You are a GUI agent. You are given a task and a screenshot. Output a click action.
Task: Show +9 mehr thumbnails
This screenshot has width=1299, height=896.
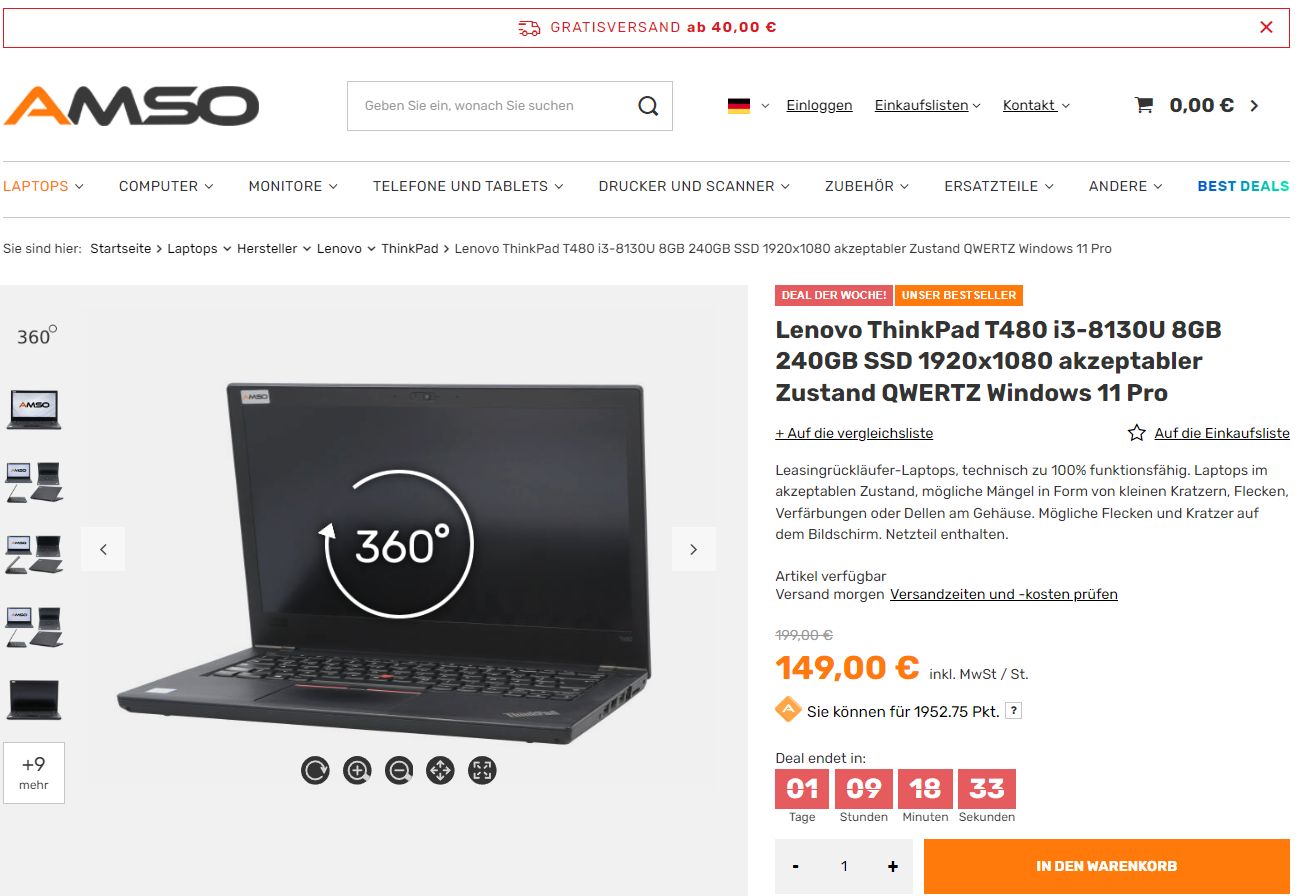(x=34, y=773)
